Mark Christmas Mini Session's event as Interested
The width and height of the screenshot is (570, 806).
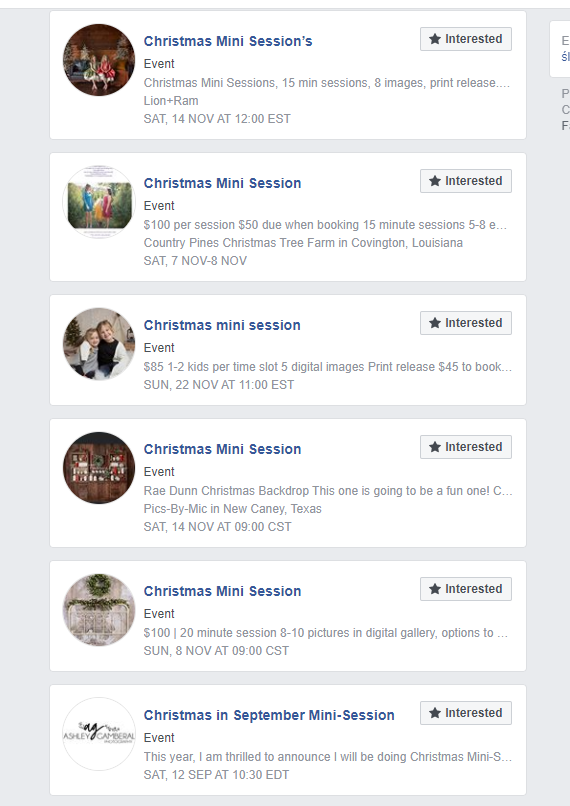[x=466, y=39]
